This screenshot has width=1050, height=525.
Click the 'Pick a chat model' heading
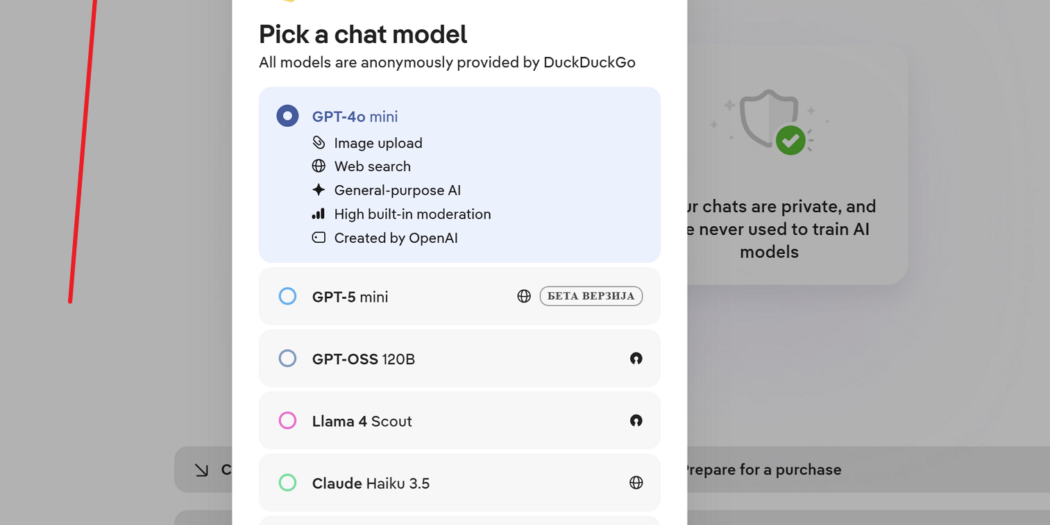[x=363, y=34]
